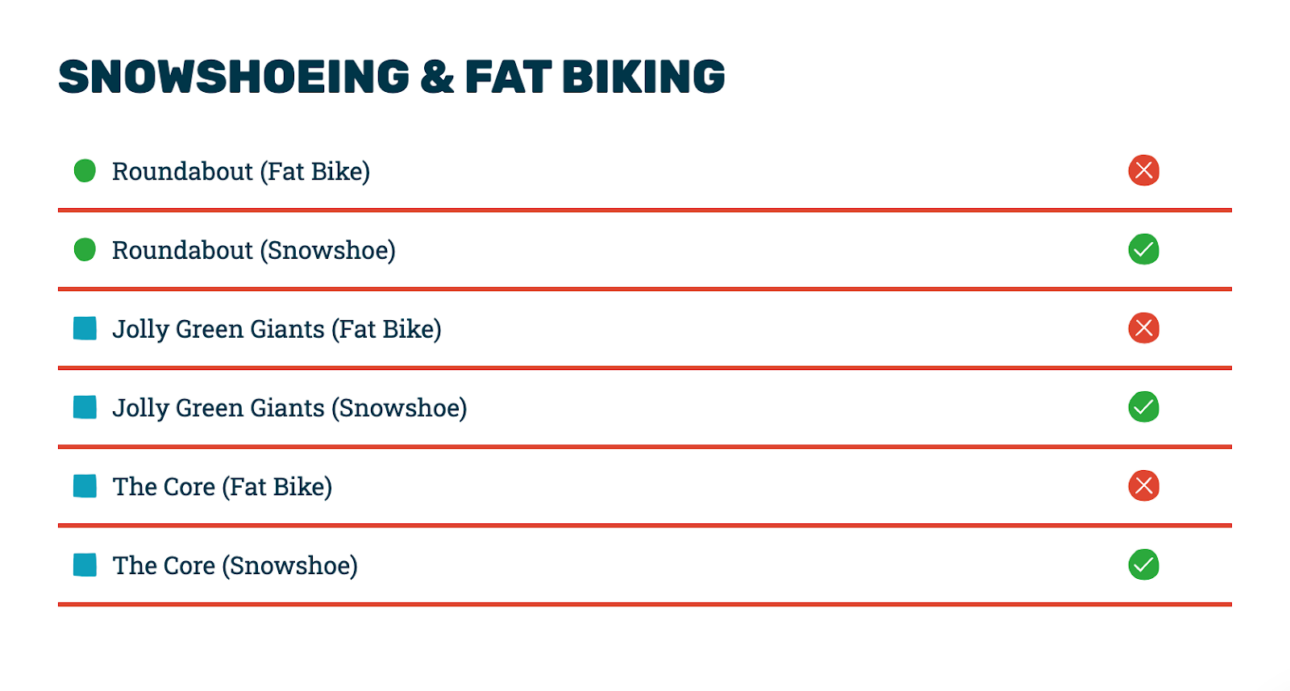Click blue square icon beside The Core (Fat Bike)

tap(85, 486)
